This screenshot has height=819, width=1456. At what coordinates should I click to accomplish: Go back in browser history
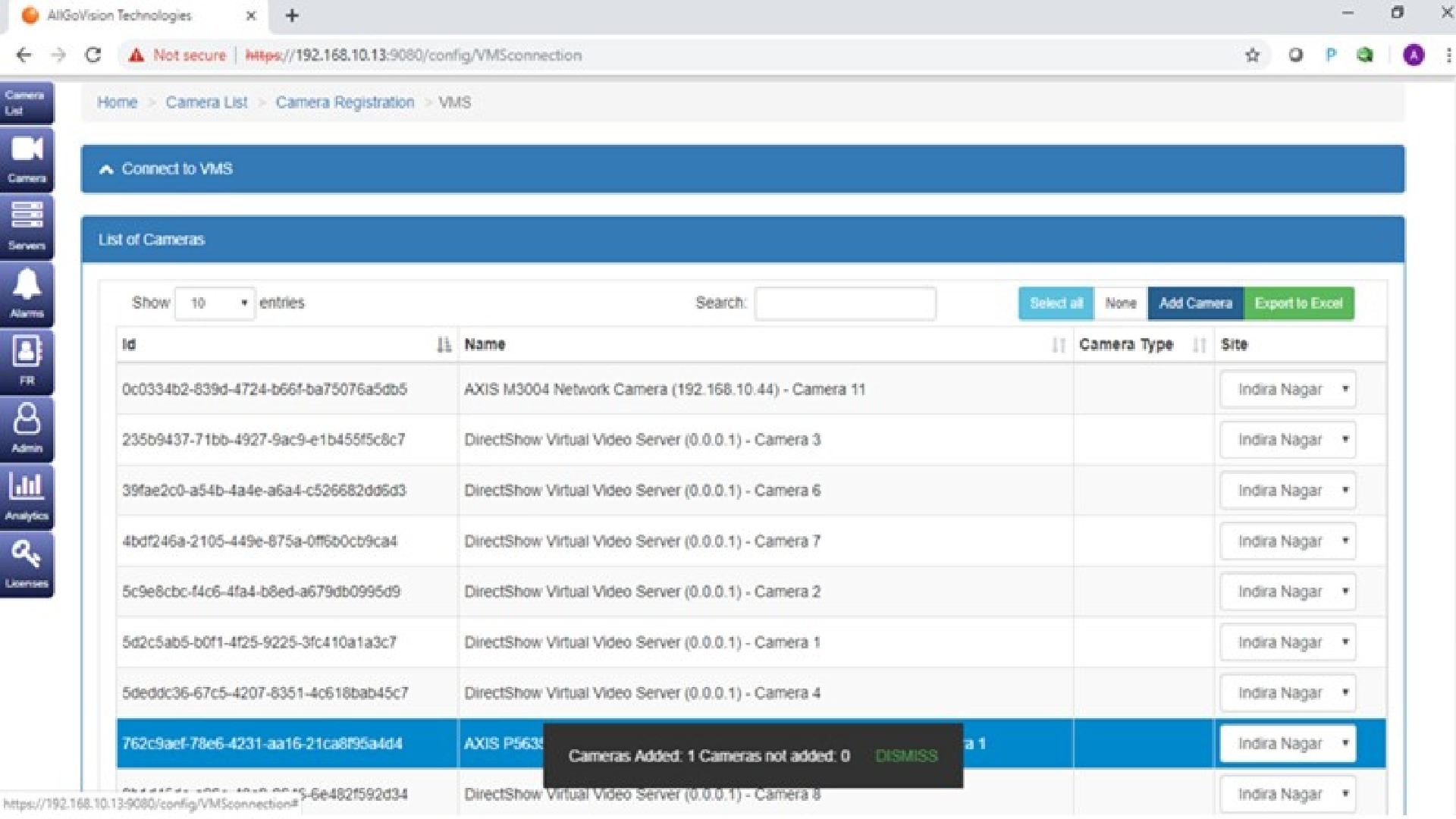tap(24, 55)
